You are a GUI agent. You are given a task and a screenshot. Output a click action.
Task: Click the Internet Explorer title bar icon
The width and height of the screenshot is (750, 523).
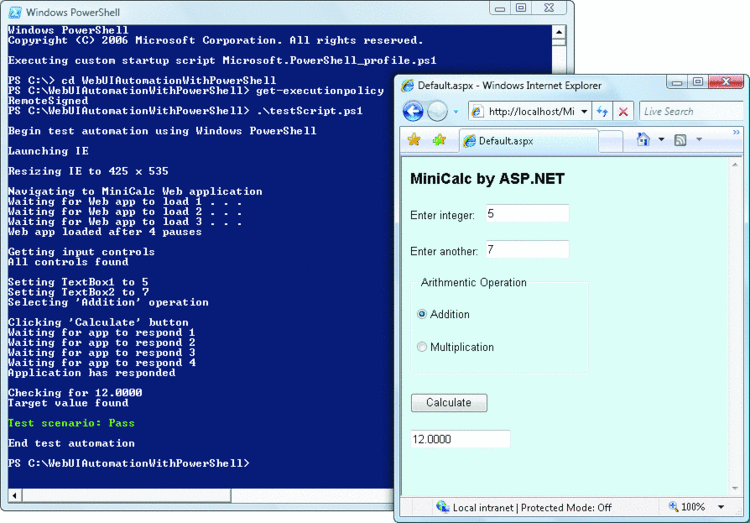[x=407, y=86]
